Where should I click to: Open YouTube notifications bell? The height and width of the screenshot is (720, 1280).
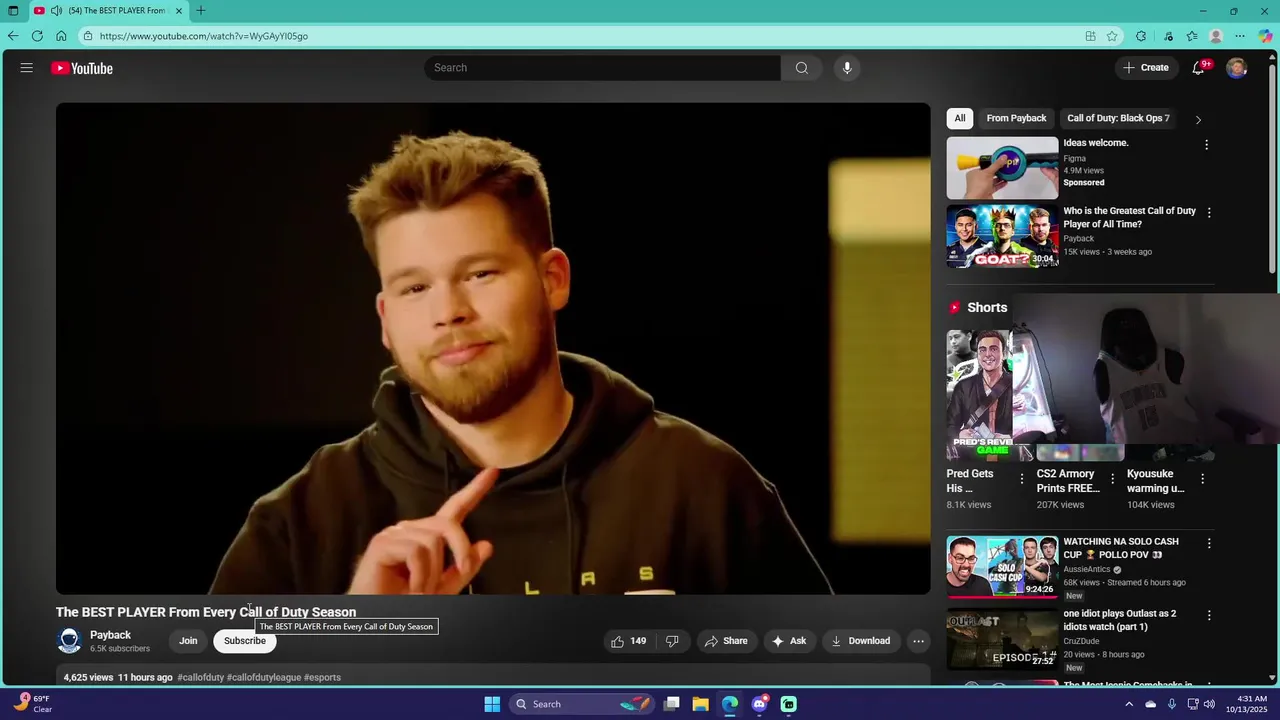pos(1199,68)
